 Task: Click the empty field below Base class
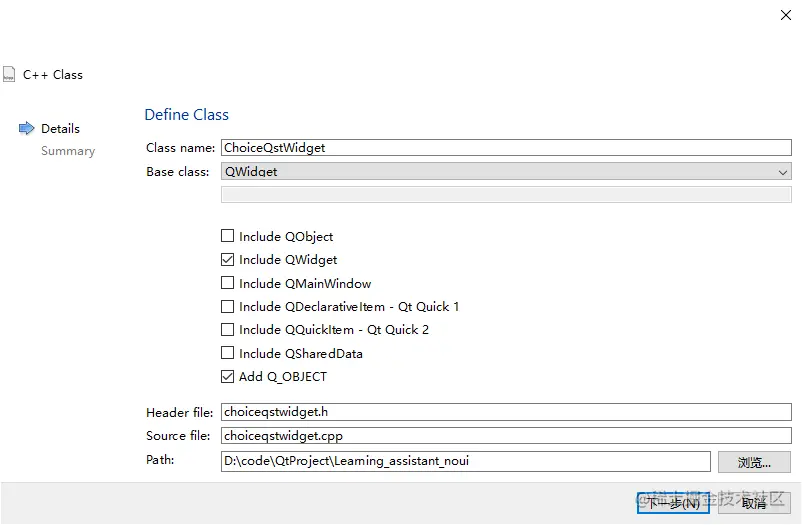pos(506,194)
